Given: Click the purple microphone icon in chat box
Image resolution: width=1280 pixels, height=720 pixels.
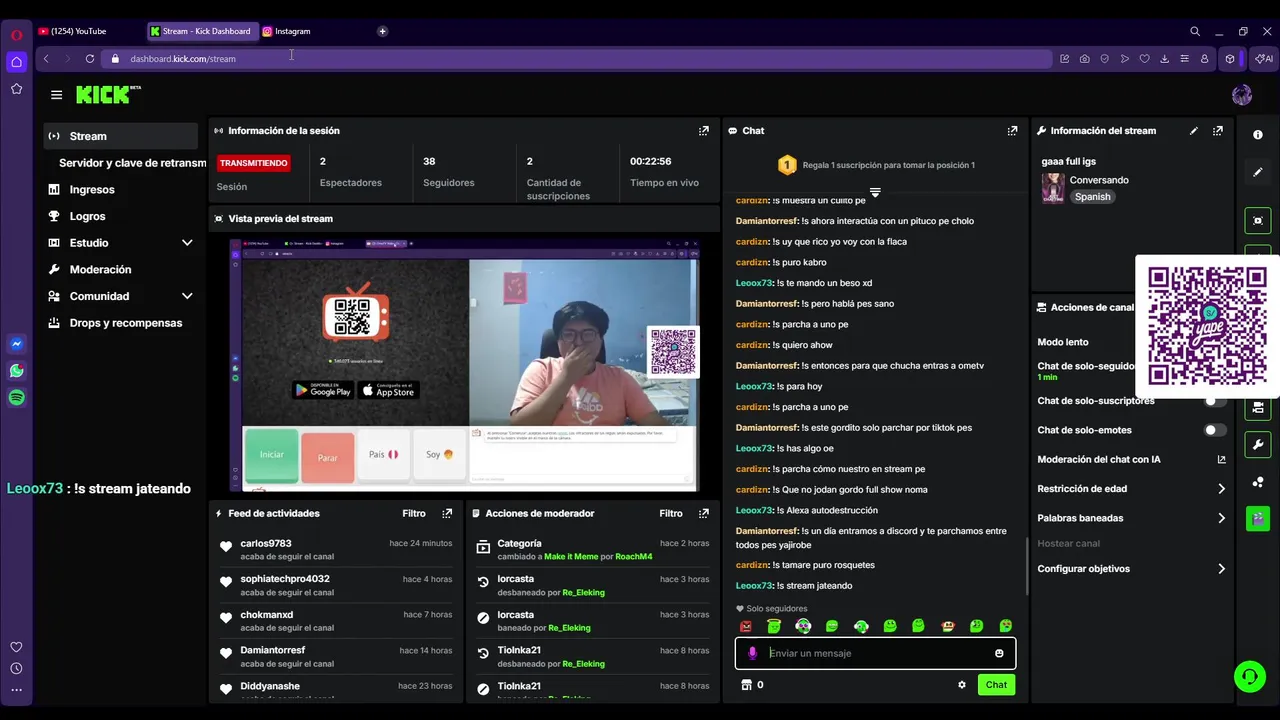Looking at the screenshot, I should 753,654.
